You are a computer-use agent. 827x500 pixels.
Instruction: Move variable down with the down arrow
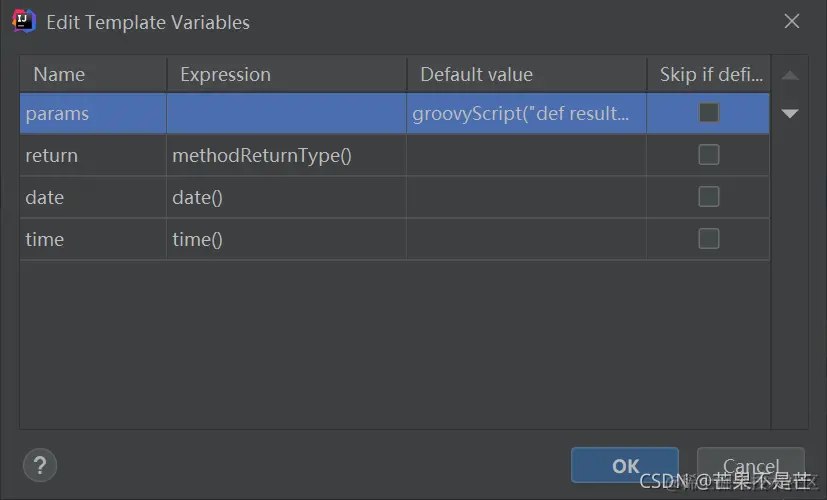[x=790, y=113]
